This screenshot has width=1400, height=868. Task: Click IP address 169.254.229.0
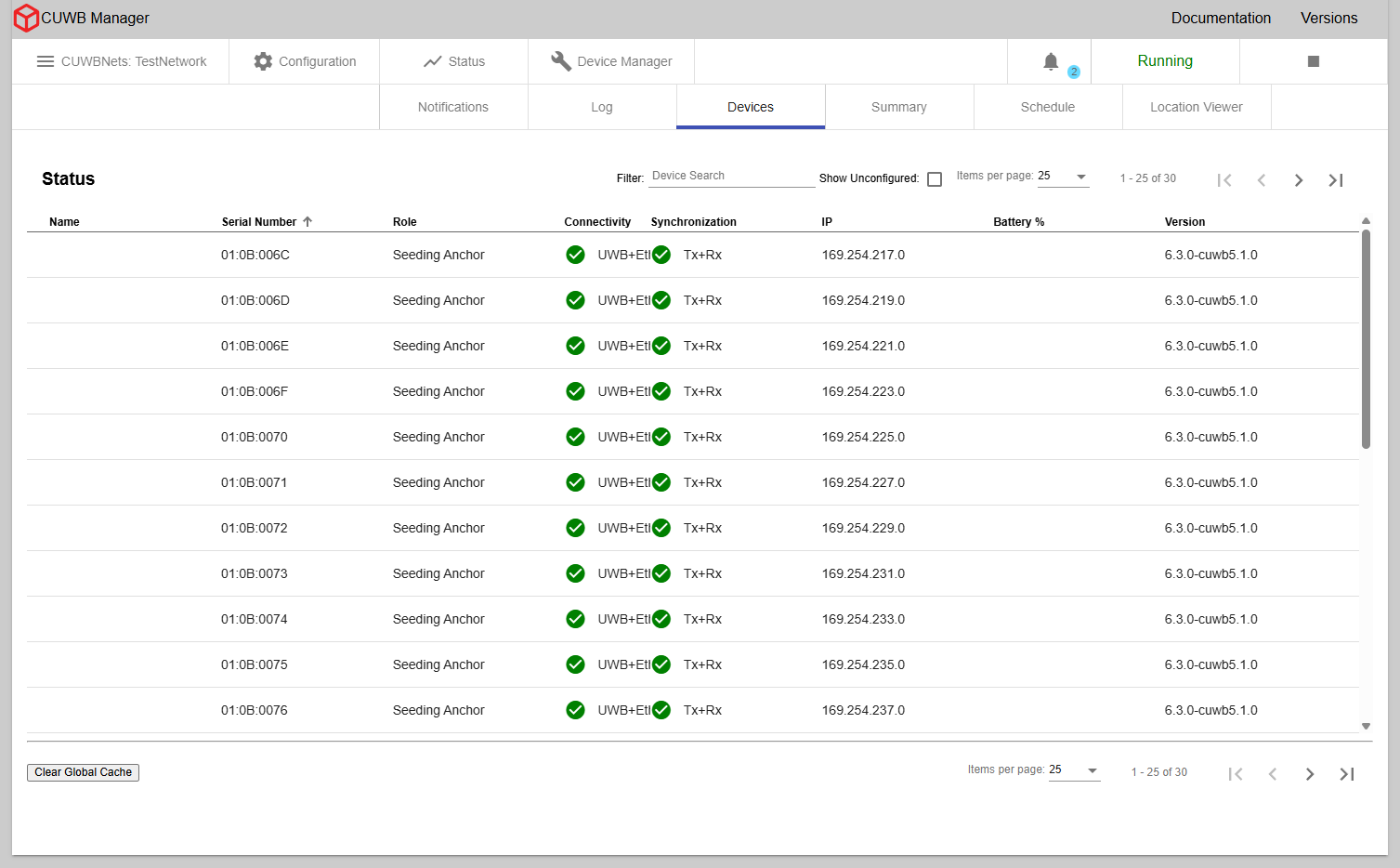(x=863, y=528)
